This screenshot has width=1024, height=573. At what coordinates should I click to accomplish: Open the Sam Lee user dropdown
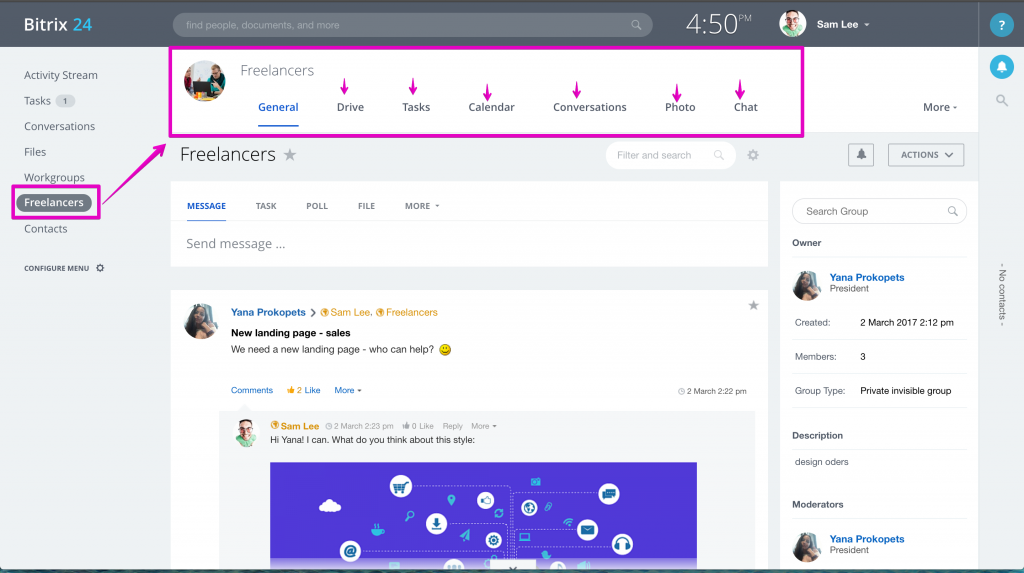click(x=842, y=24)
